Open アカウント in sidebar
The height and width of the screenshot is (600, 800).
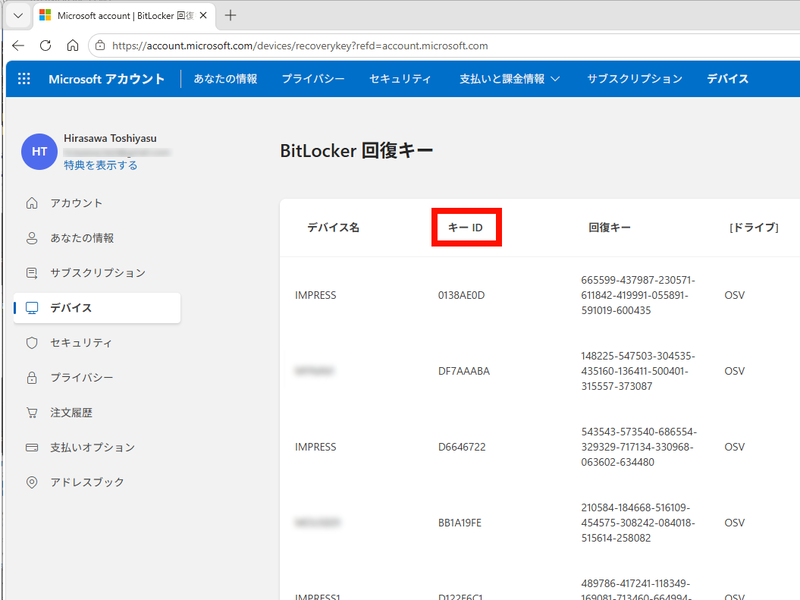(x=76, y=203)
